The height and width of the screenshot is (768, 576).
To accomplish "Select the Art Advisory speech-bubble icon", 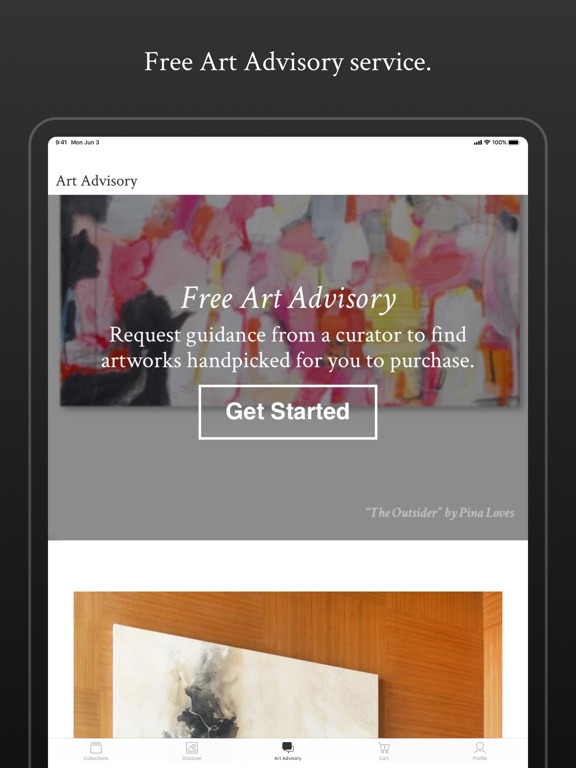I will [x=288, y=747].
